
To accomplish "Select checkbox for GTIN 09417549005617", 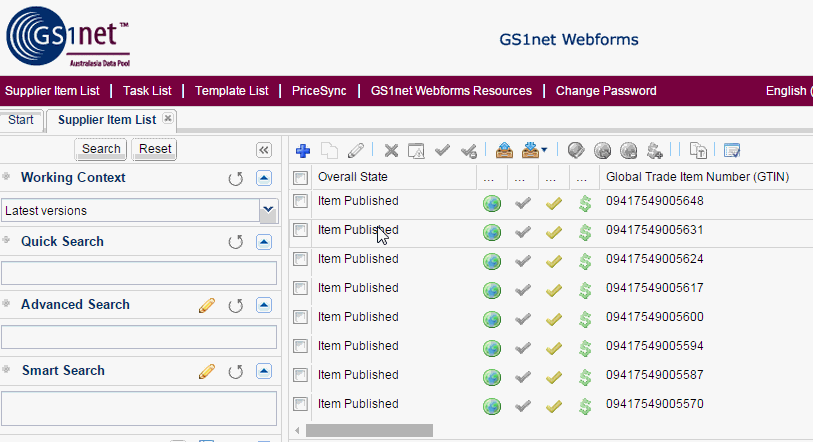I will pyautogui.click(x=300, y=288).
